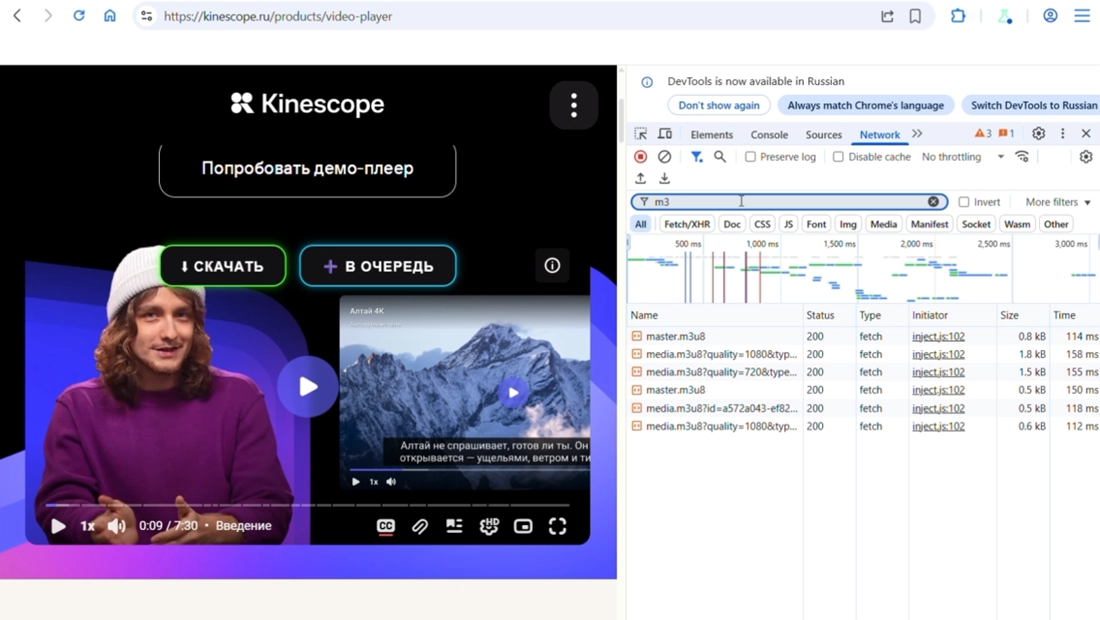Switch to the Console tab
The width and height of the screenshot is (1100, 620).
click(x=769, y=135)
